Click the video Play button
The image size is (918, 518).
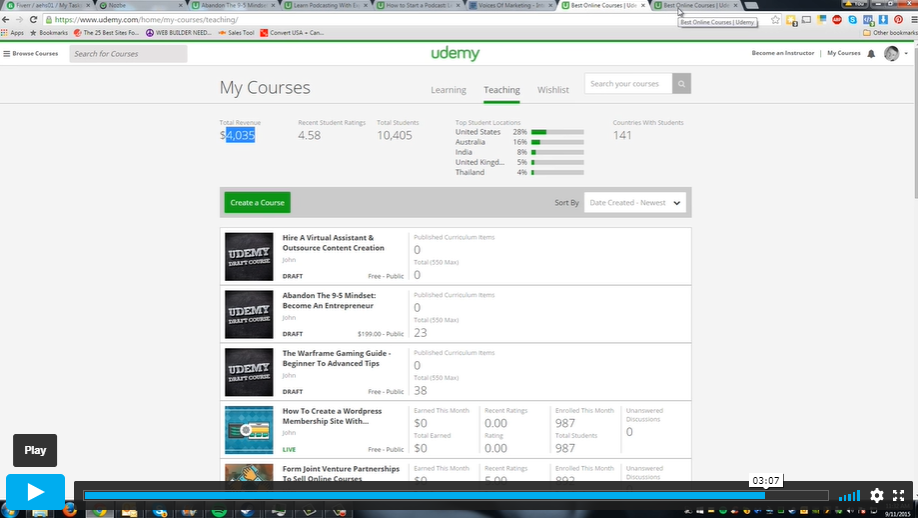click(35, 492)
